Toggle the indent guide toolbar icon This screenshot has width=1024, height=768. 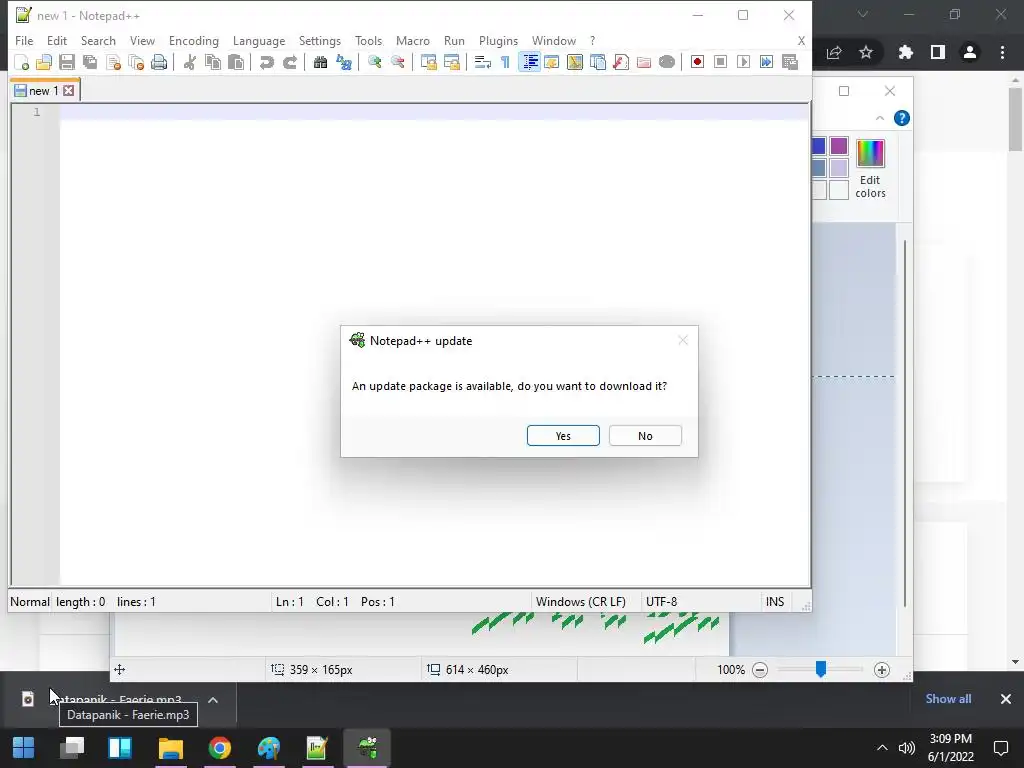pyautogui.click(x=530, y=62)
